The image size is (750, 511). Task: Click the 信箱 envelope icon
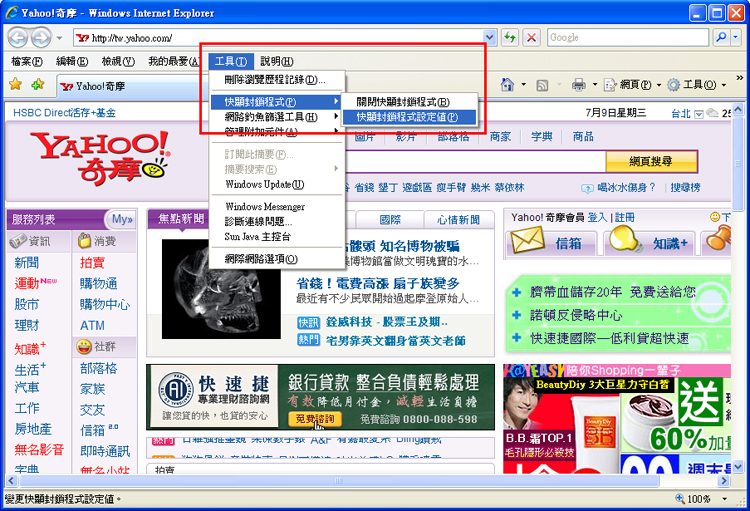click(527, 240)
